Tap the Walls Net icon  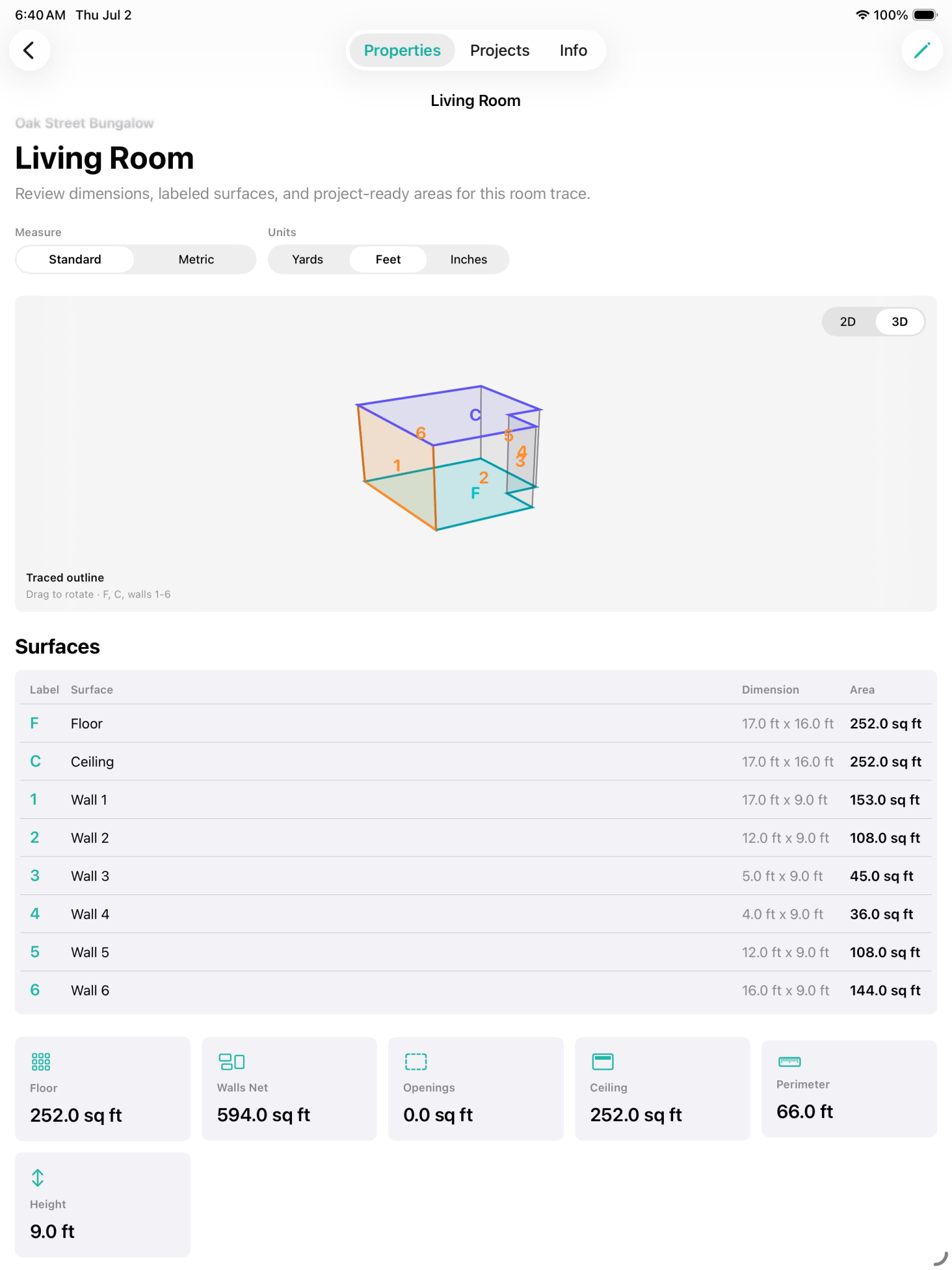pos(231,1062)
